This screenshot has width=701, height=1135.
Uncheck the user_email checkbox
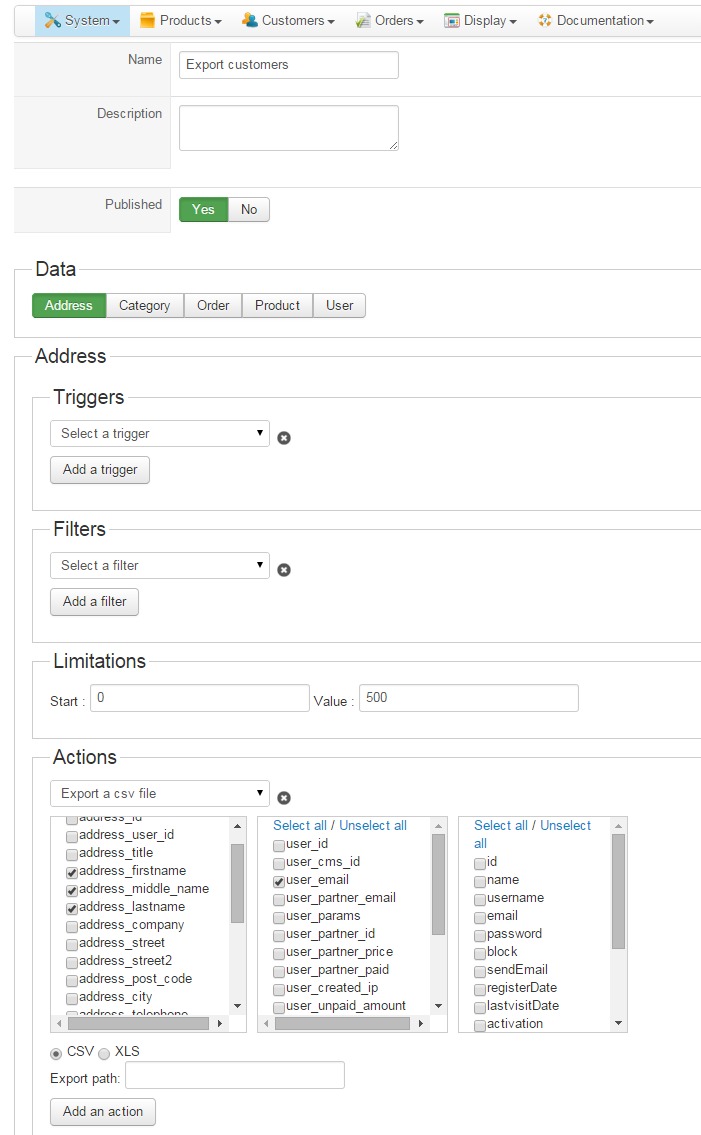(x=279, y=882)
